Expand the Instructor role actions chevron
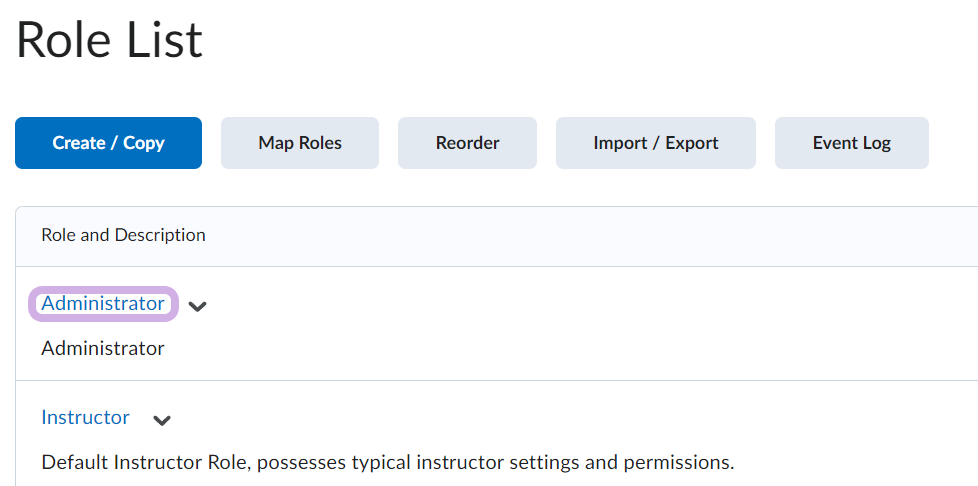978x486 pixels. pyautogui.click(x=162, y=420)
